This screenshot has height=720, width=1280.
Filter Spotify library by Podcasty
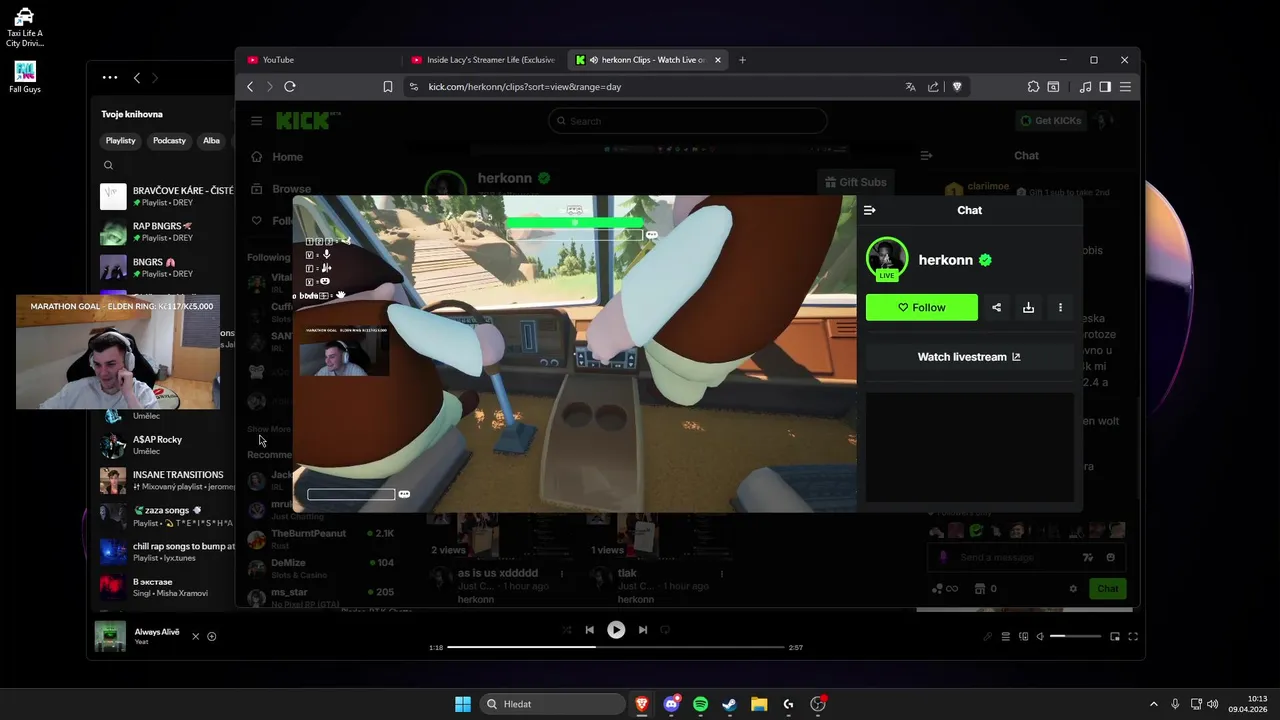pyautogui.click(x=169, y=141)
